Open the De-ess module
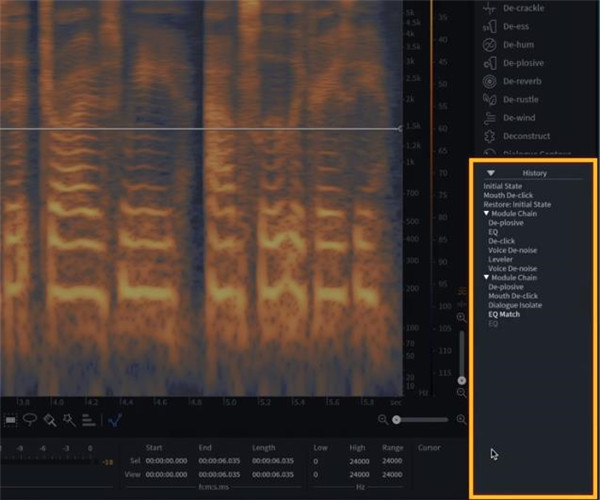600x500 pixels. point(516,27)
